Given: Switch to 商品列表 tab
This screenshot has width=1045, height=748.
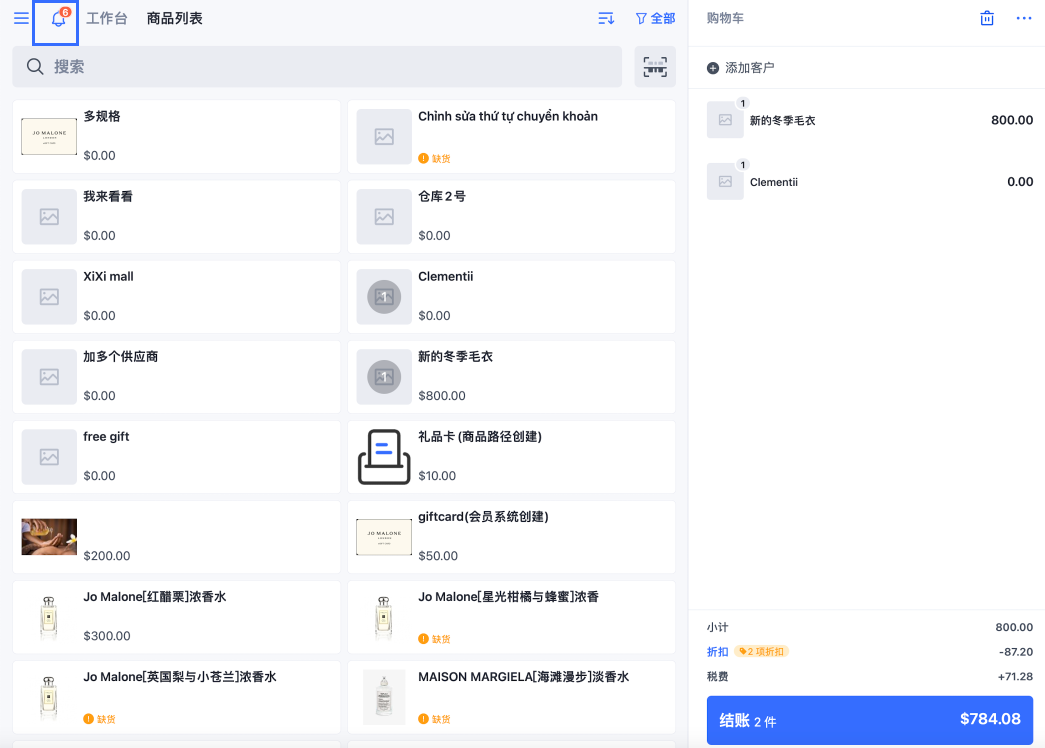Looking at the screenshot, I should [175, 18].
